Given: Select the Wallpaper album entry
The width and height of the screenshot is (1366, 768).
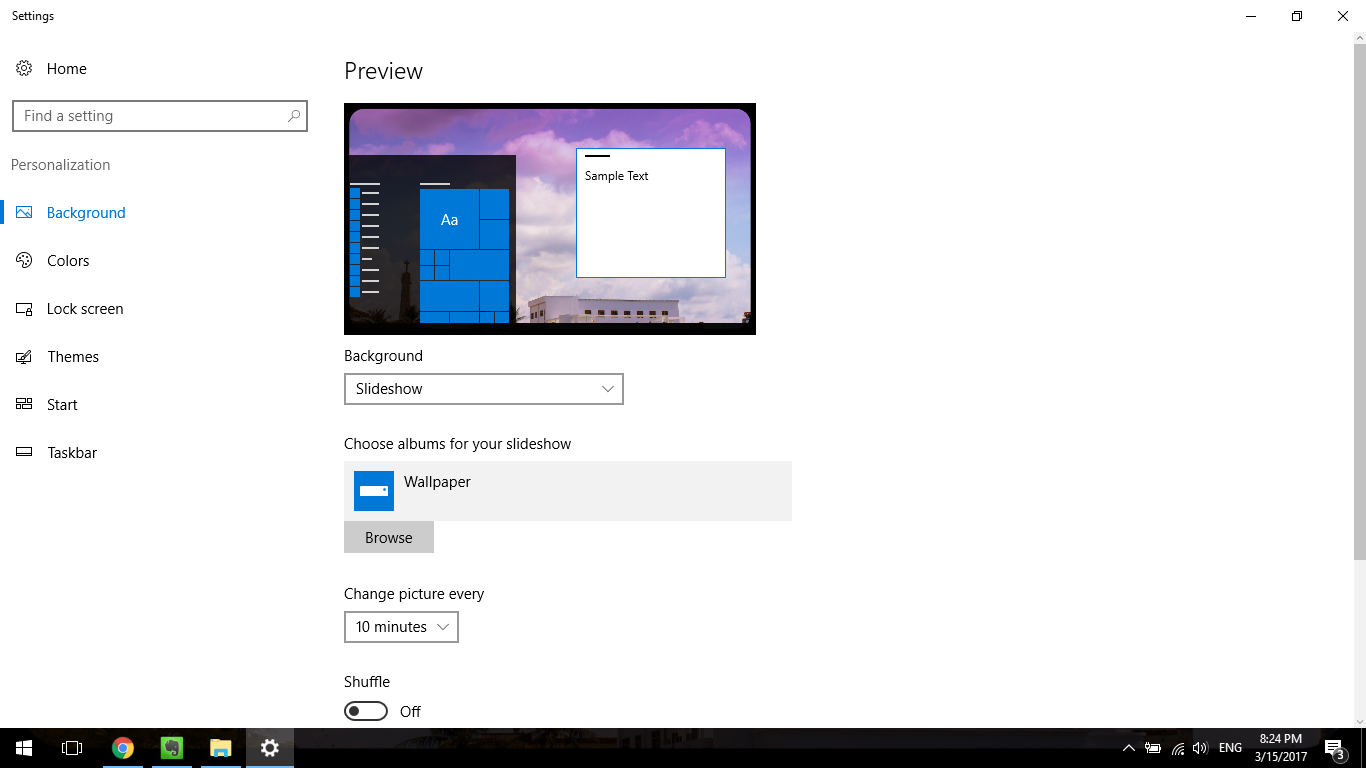Looking at the screenshot, I should click(568, 491).
